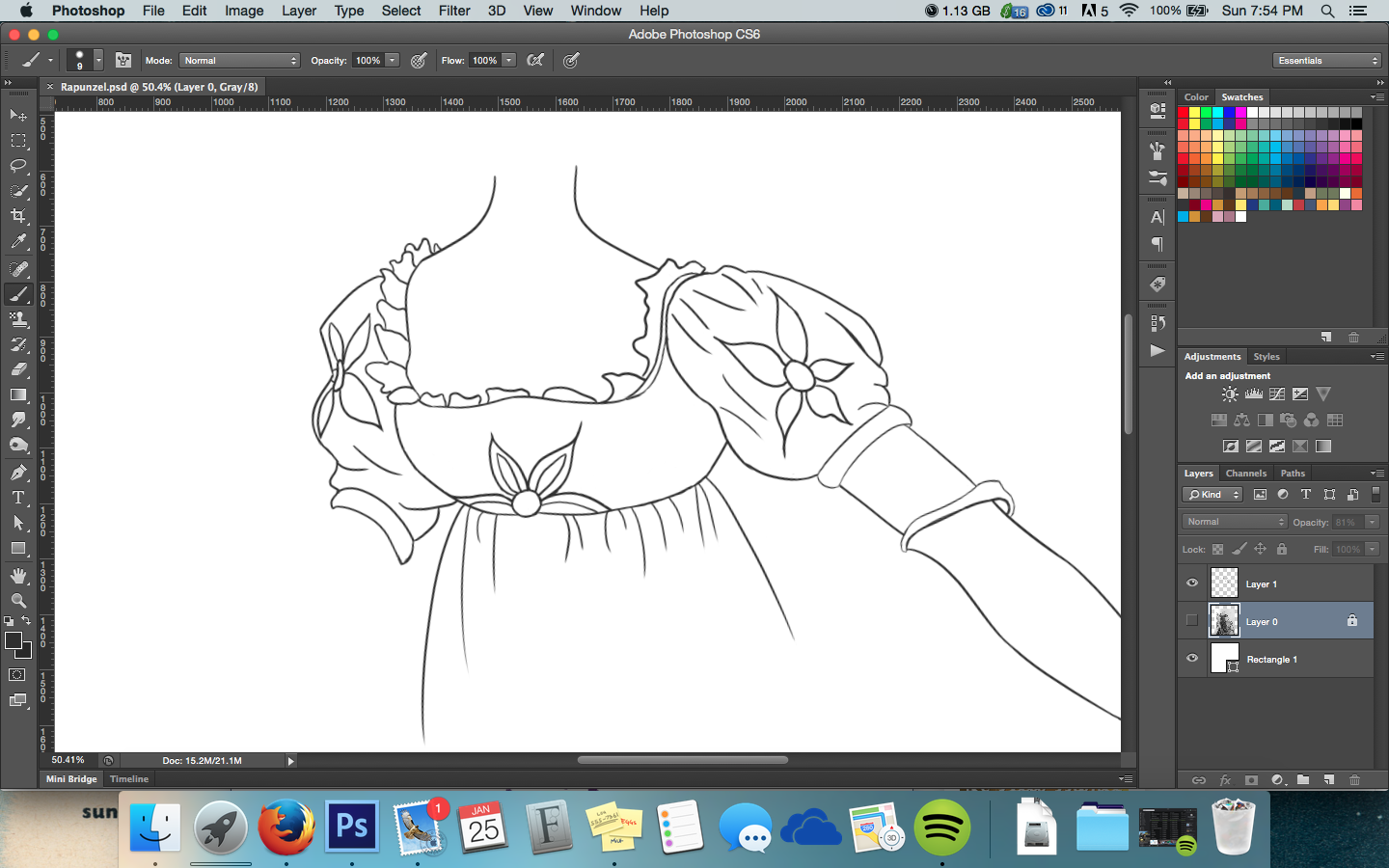Create a new group folder
Viewport: 1389px width, 868px height.
(1303, 780)
